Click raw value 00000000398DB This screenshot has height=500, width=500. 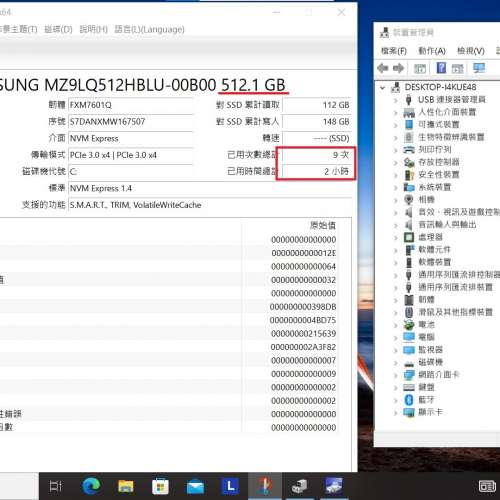coord(303,307)
